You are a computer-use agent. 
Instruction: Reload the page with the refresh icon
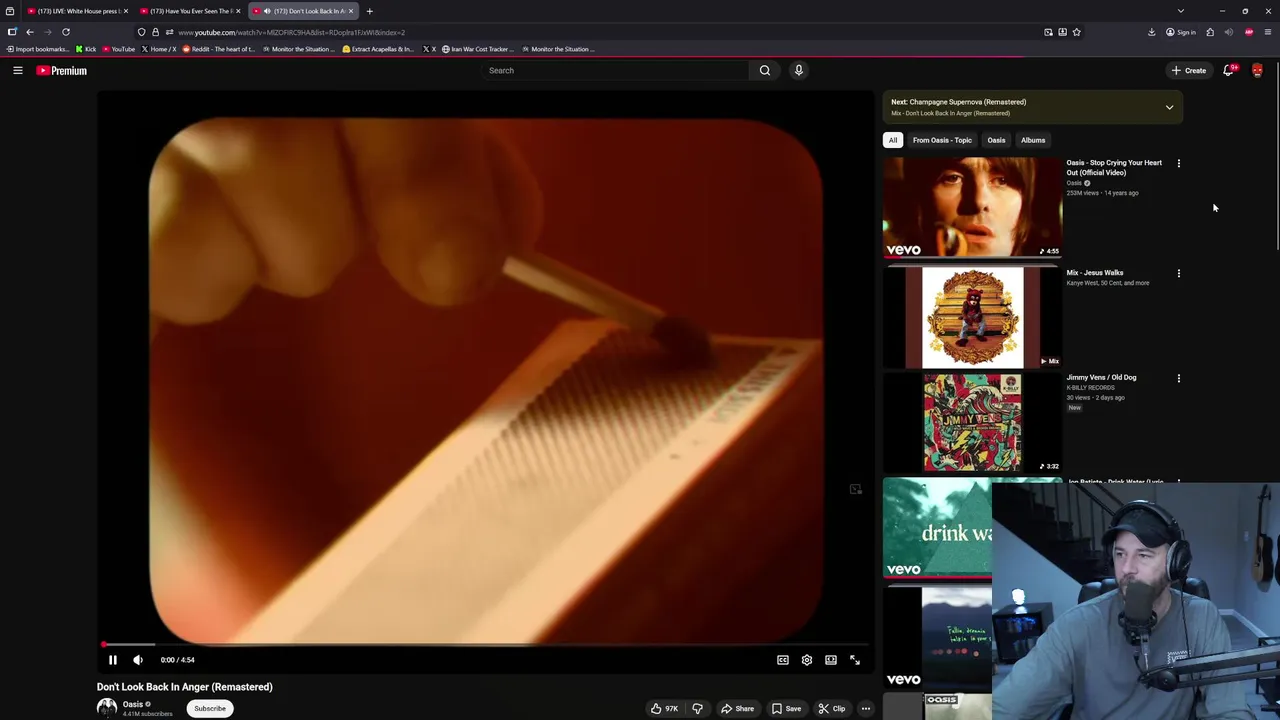(x=66, y=32)
